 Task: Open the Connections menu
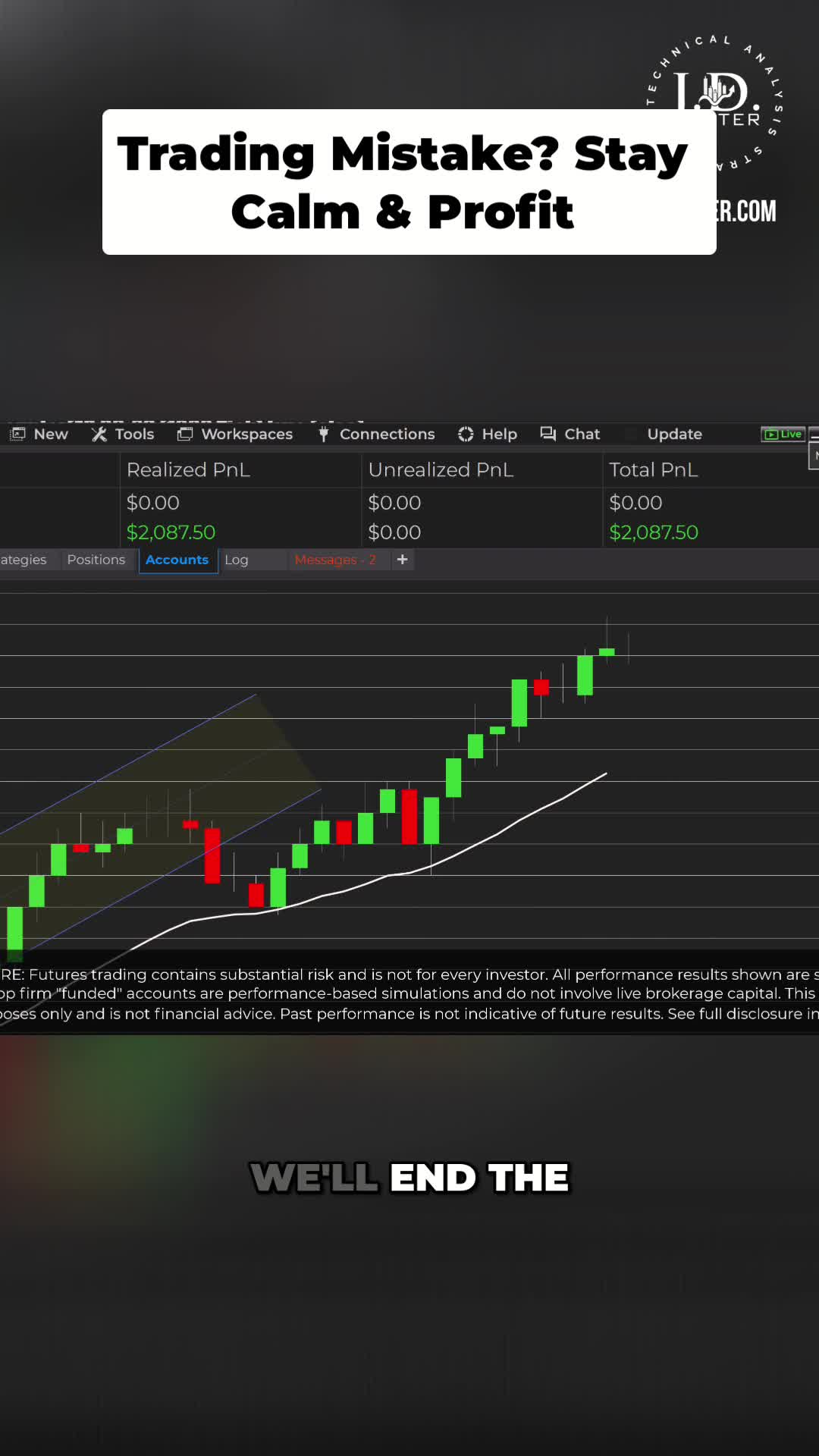376,434
